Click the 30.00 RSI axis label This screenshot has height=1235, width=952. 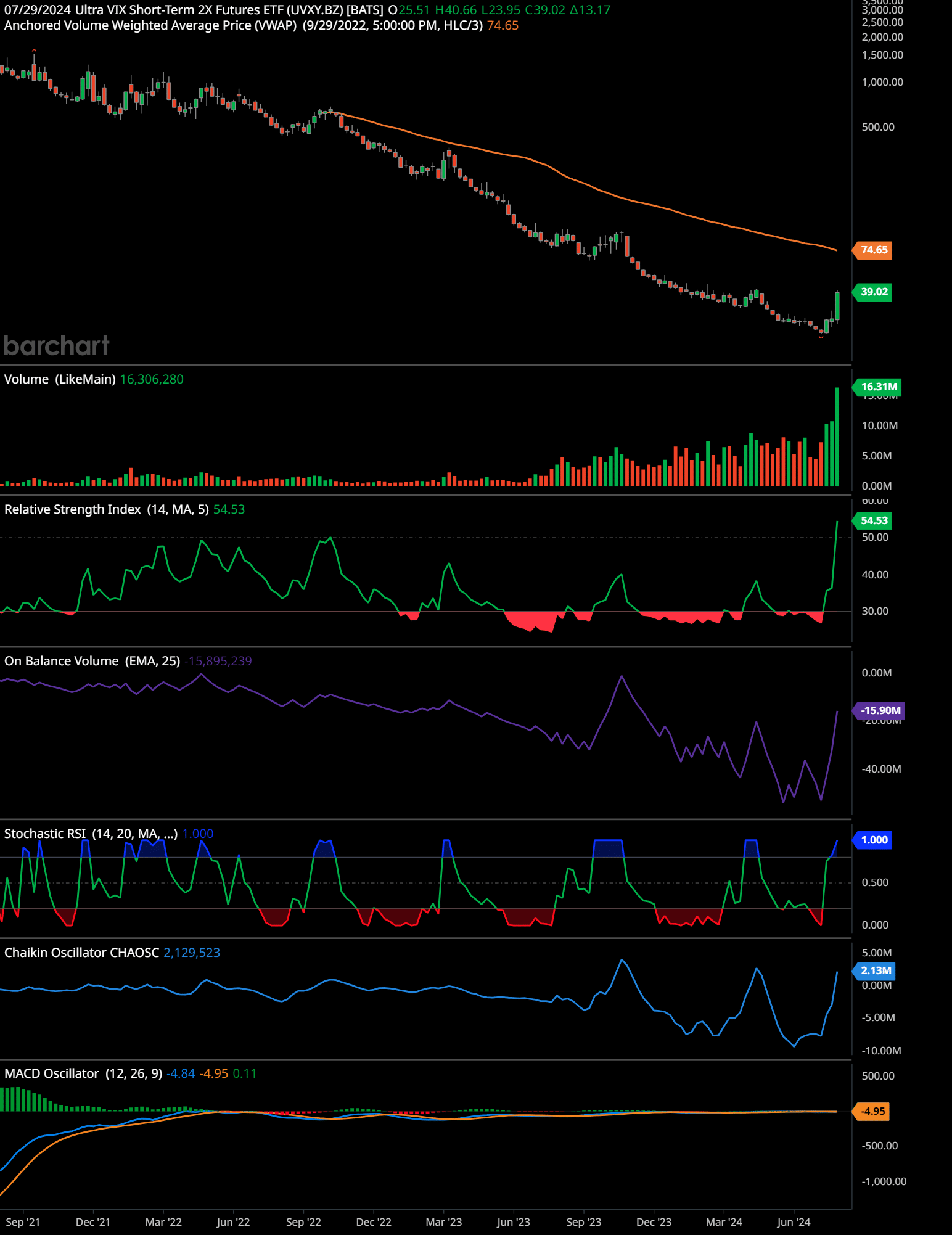(875, 612)
